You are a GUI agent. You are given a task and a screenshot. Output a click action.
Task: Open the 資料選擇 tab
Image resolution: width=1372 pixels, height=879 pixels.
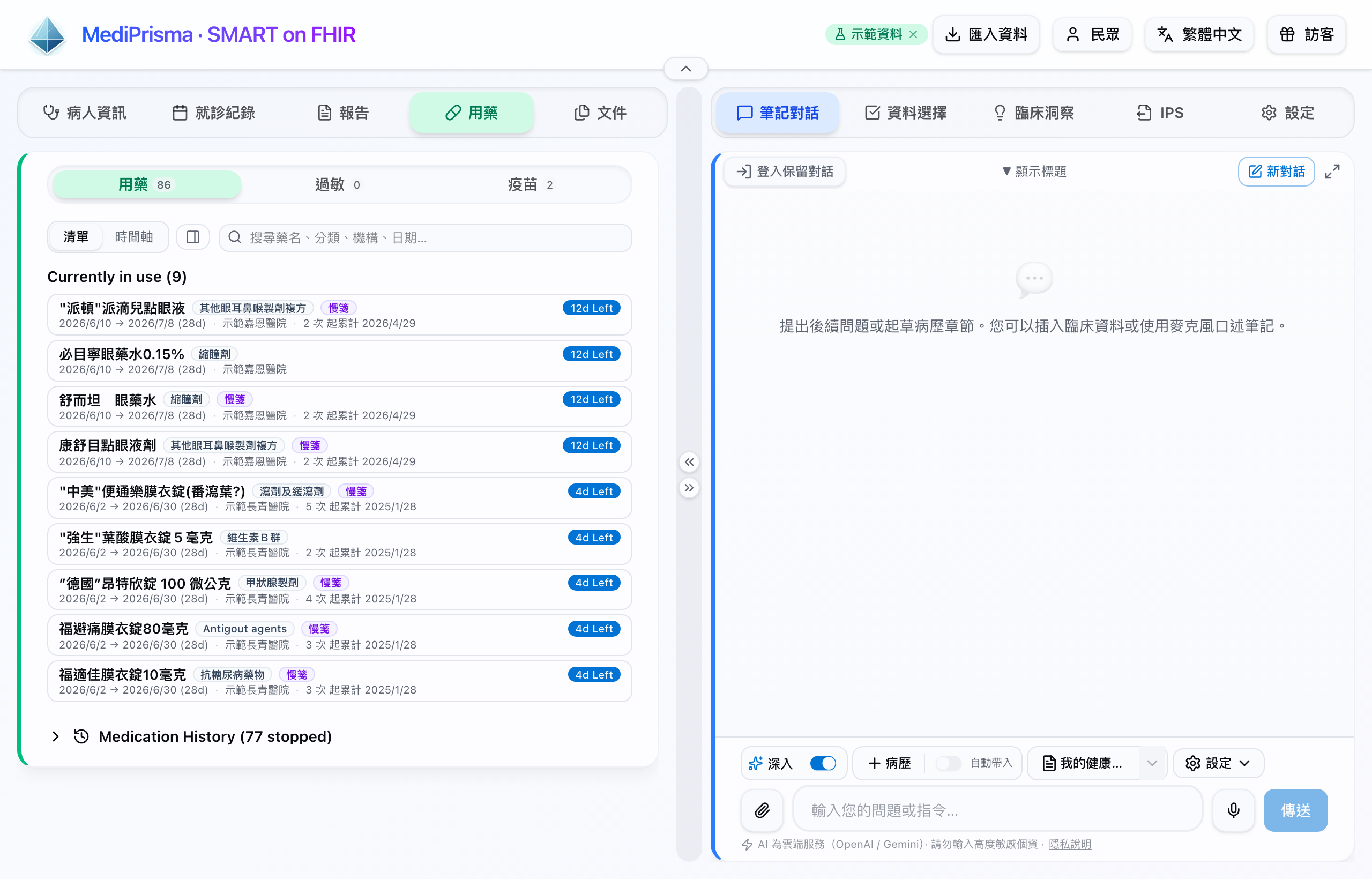tap(906, 113)
